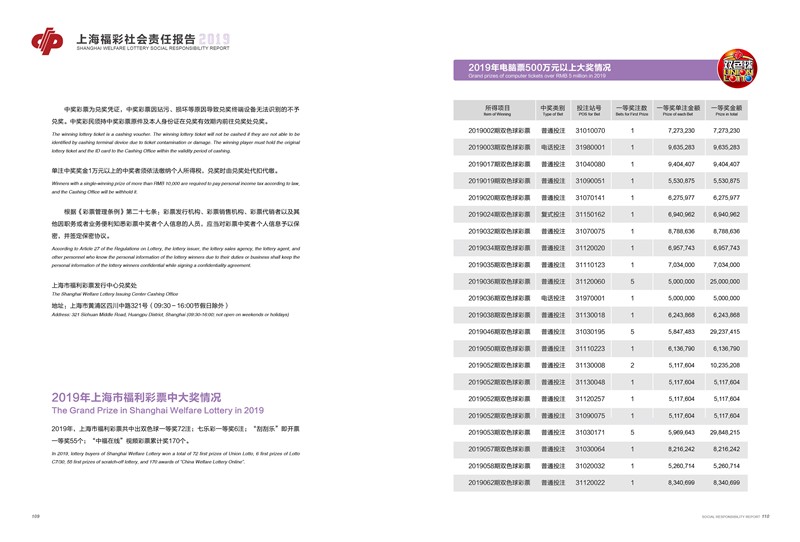The image size is (800, 542).
Task: Select the row item 2019058期双色球彩票
Action: [499, 466]
